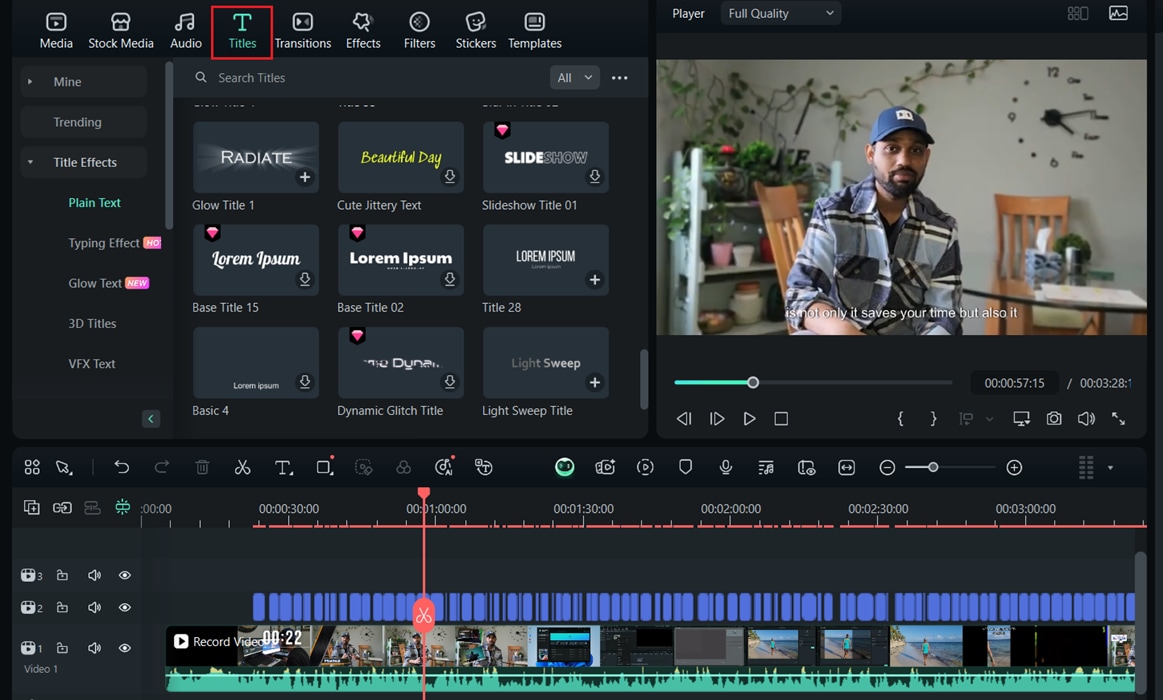The image size is (1163, 700).
Task: Adjust the timeline zoom slider
Action: 933,467
